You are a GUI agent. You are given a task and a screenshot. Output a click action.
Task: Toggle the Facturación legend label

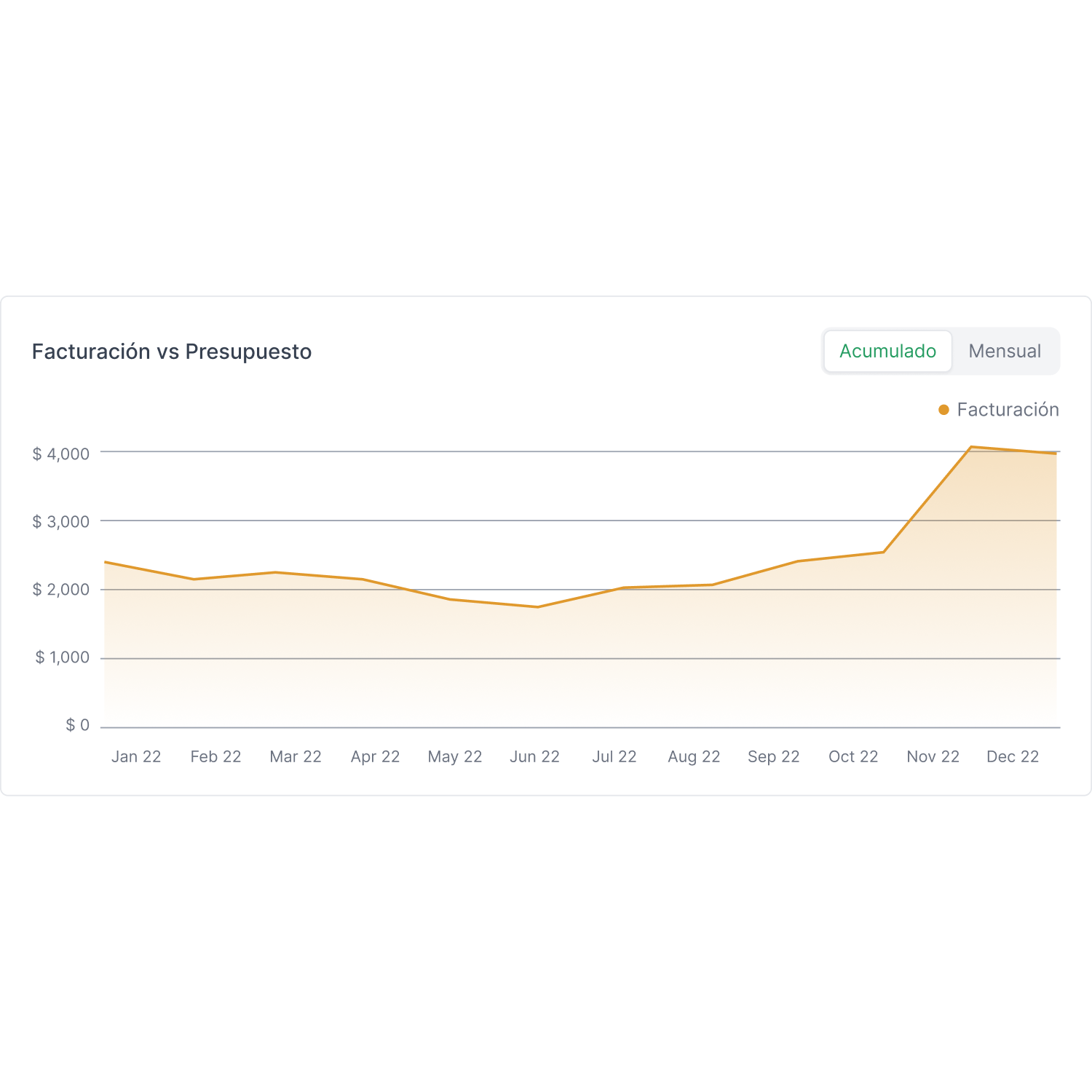(x=1008, y=410)
